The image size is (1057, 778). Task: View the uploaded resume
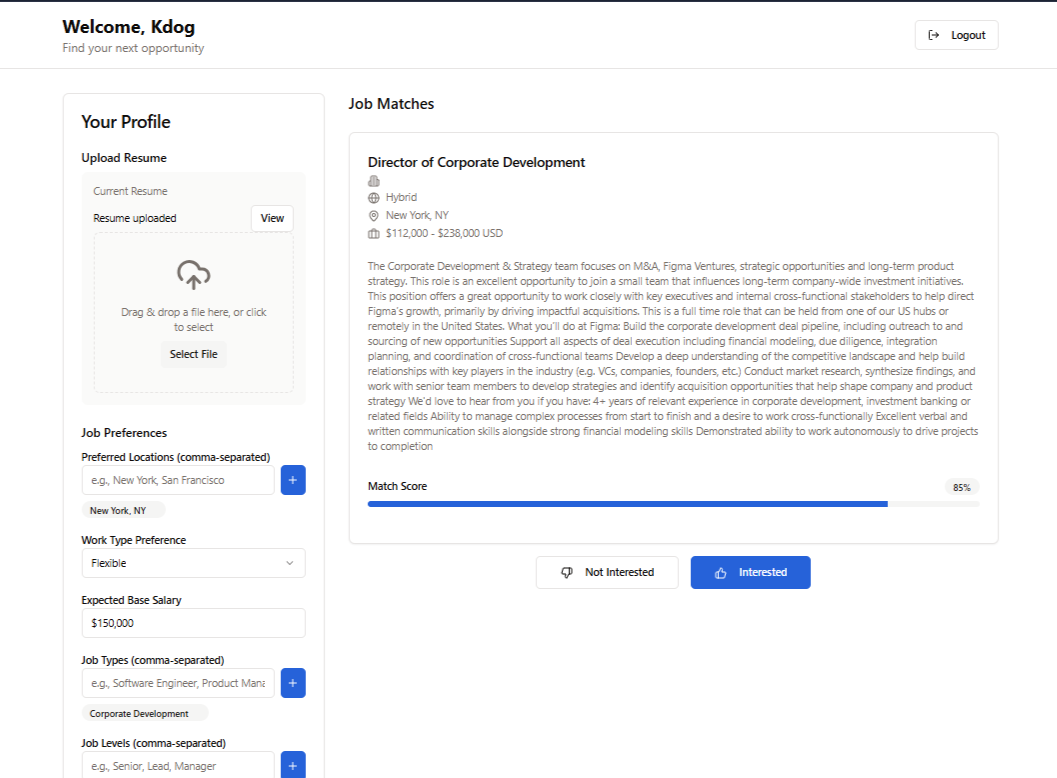[x=272, y=218]
